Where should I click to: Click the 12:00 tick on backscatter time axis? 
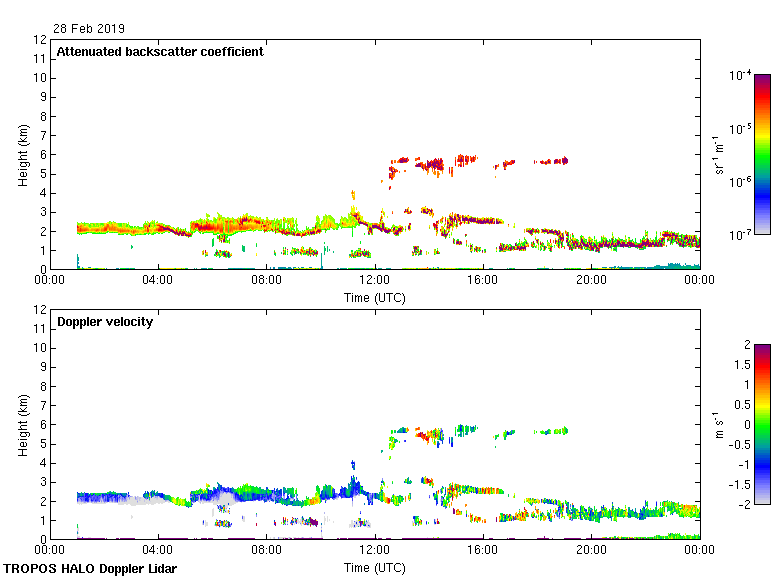375,281
